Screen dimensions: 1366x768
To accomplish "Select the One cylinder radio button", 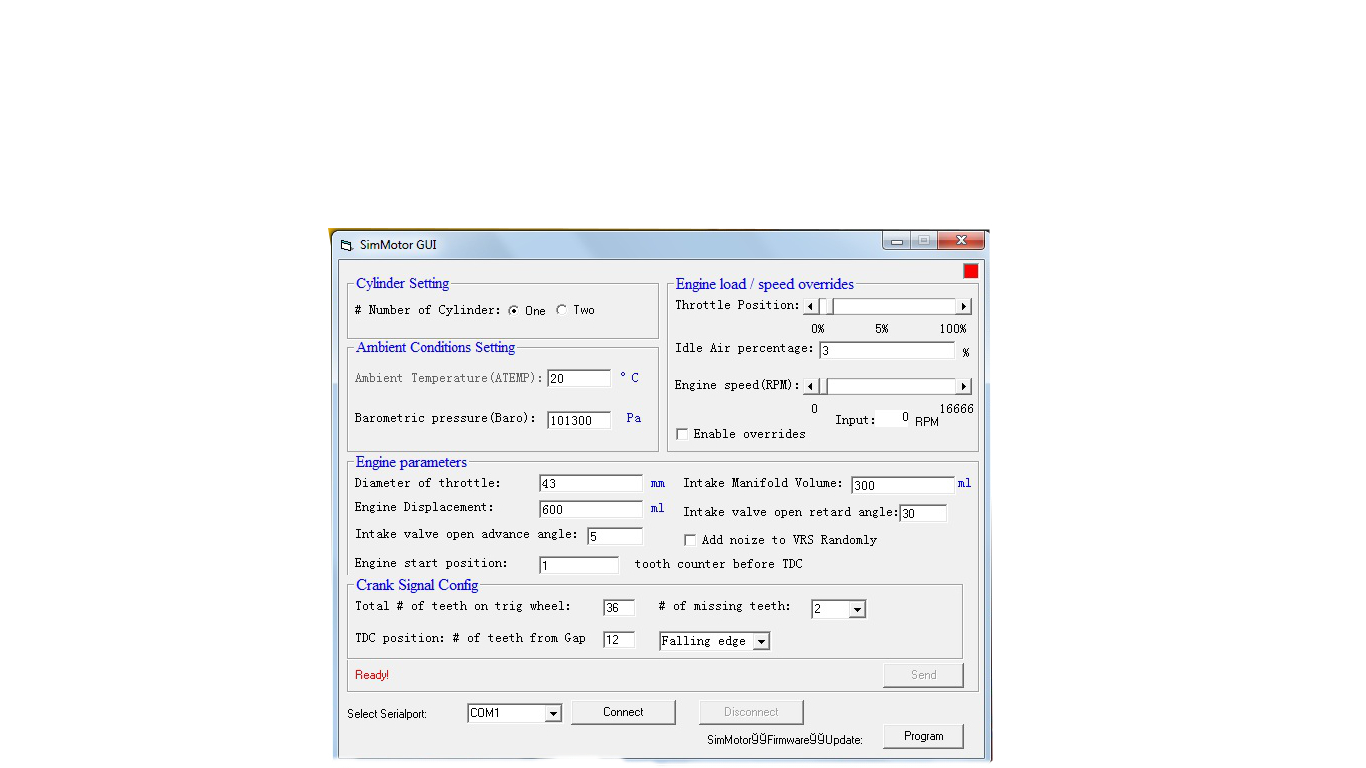I will 514,310.
